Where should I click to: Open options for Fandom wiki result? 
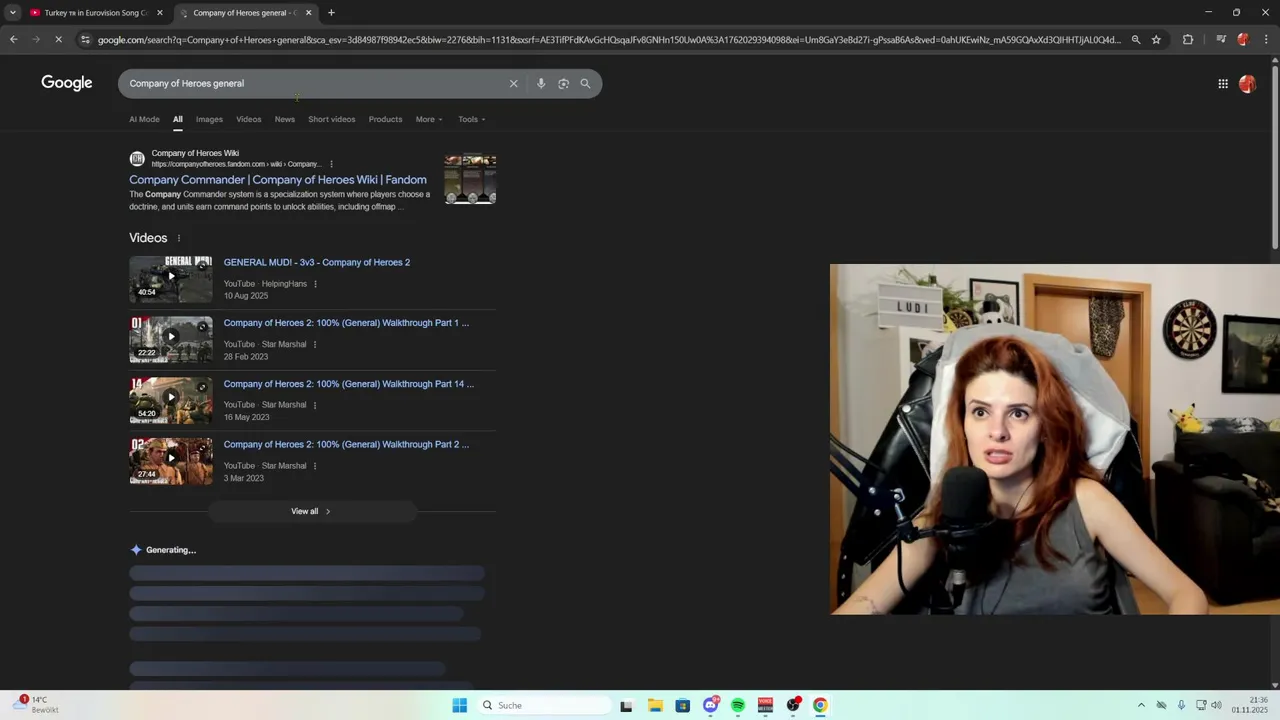coord(331,164)
